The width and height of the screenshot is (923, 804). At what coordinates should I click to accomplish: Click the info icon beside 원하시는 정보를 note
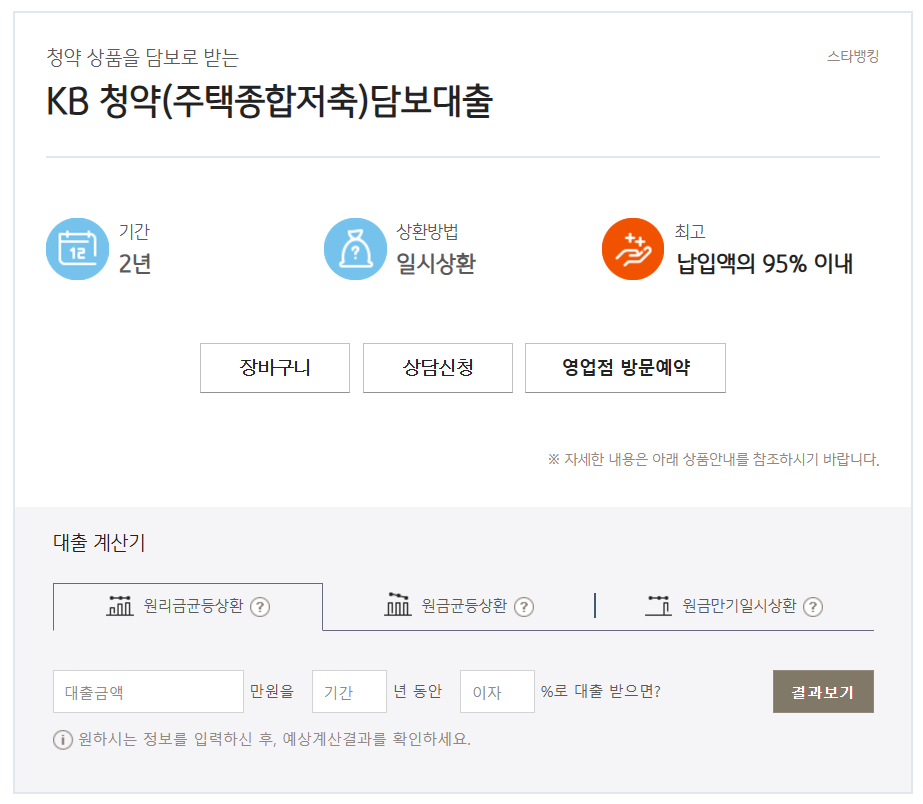(x=63, y=739)
